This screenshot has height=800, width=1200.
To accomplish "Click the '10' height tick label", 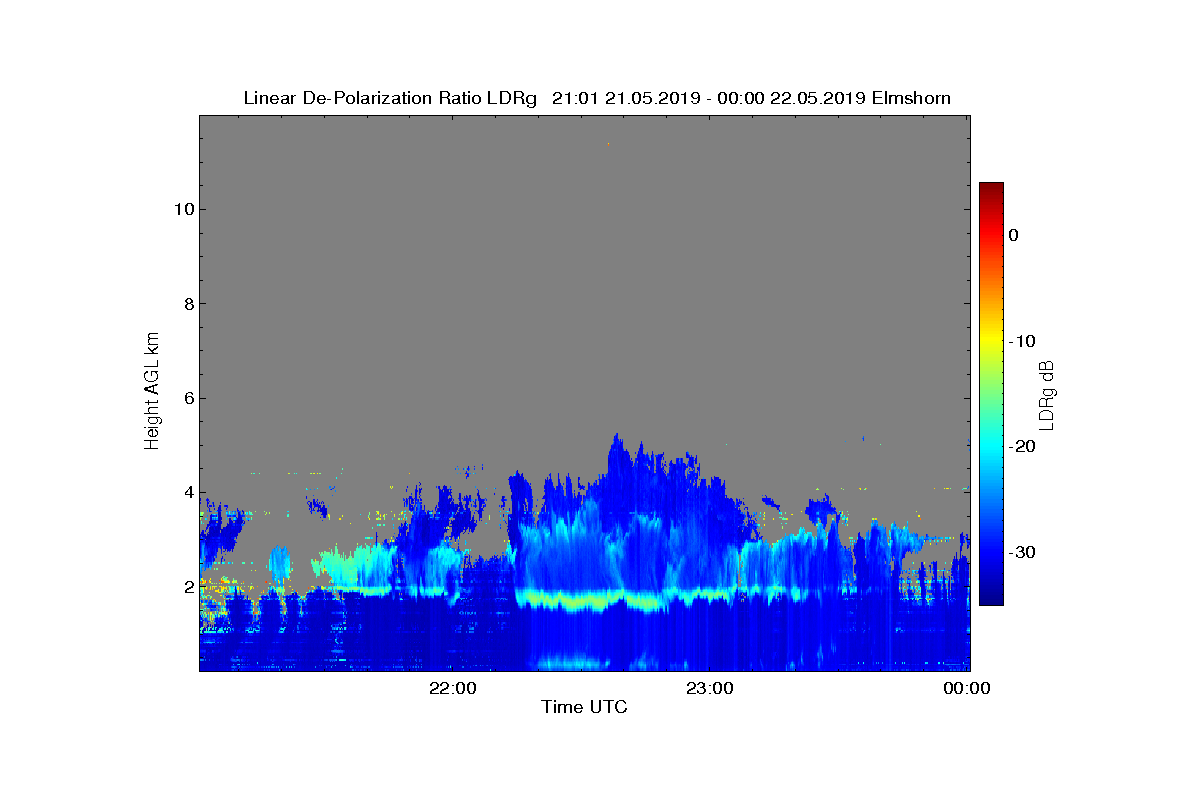I will coord(182,209).
